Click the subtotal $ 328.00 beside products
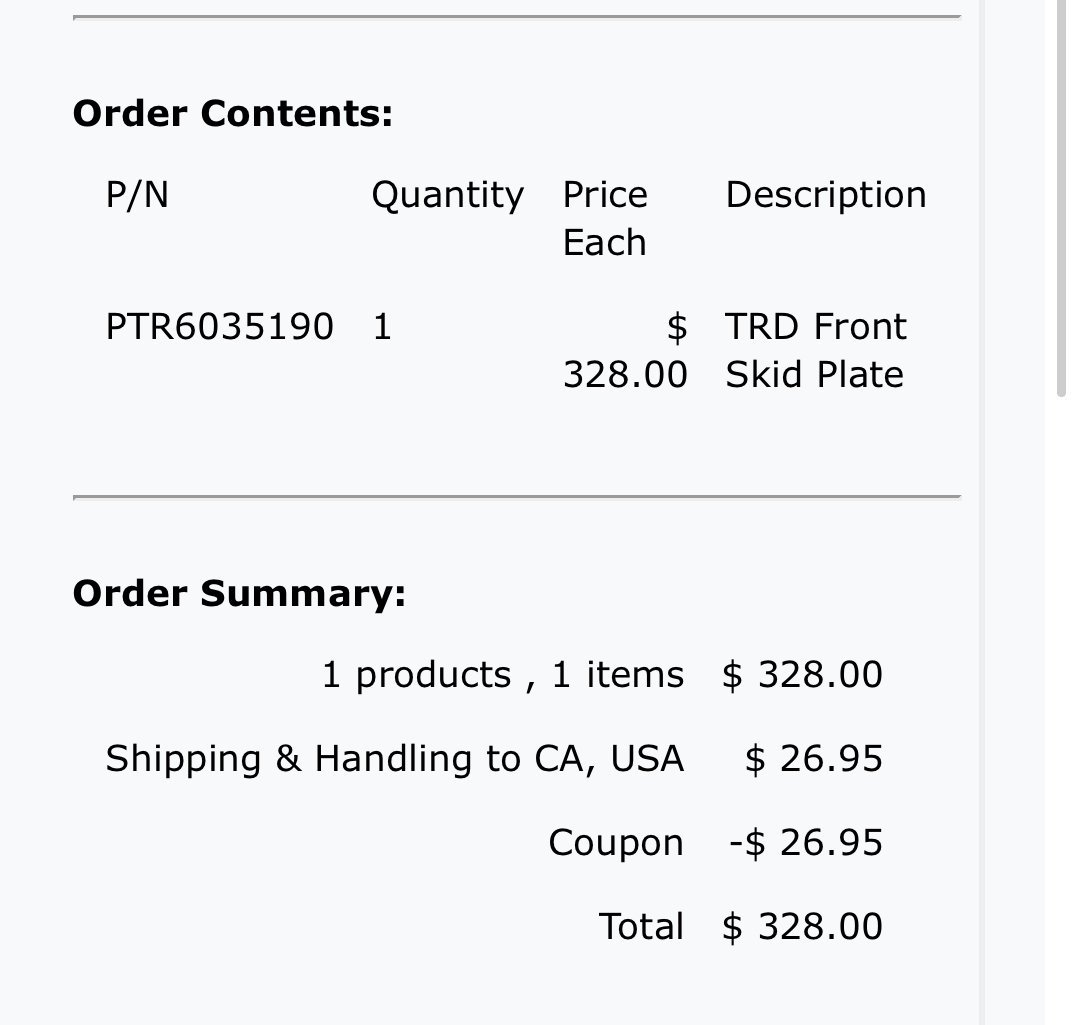Viewport: 1075px width, 1025px height. click(x=802, y=675)
